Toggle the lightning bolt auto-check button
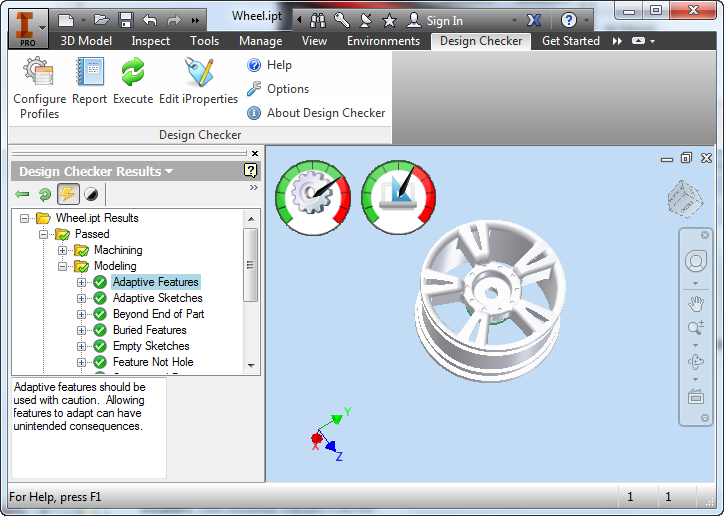Image resolution: width=724 pixels, height=516 pixels. point(68,194)
